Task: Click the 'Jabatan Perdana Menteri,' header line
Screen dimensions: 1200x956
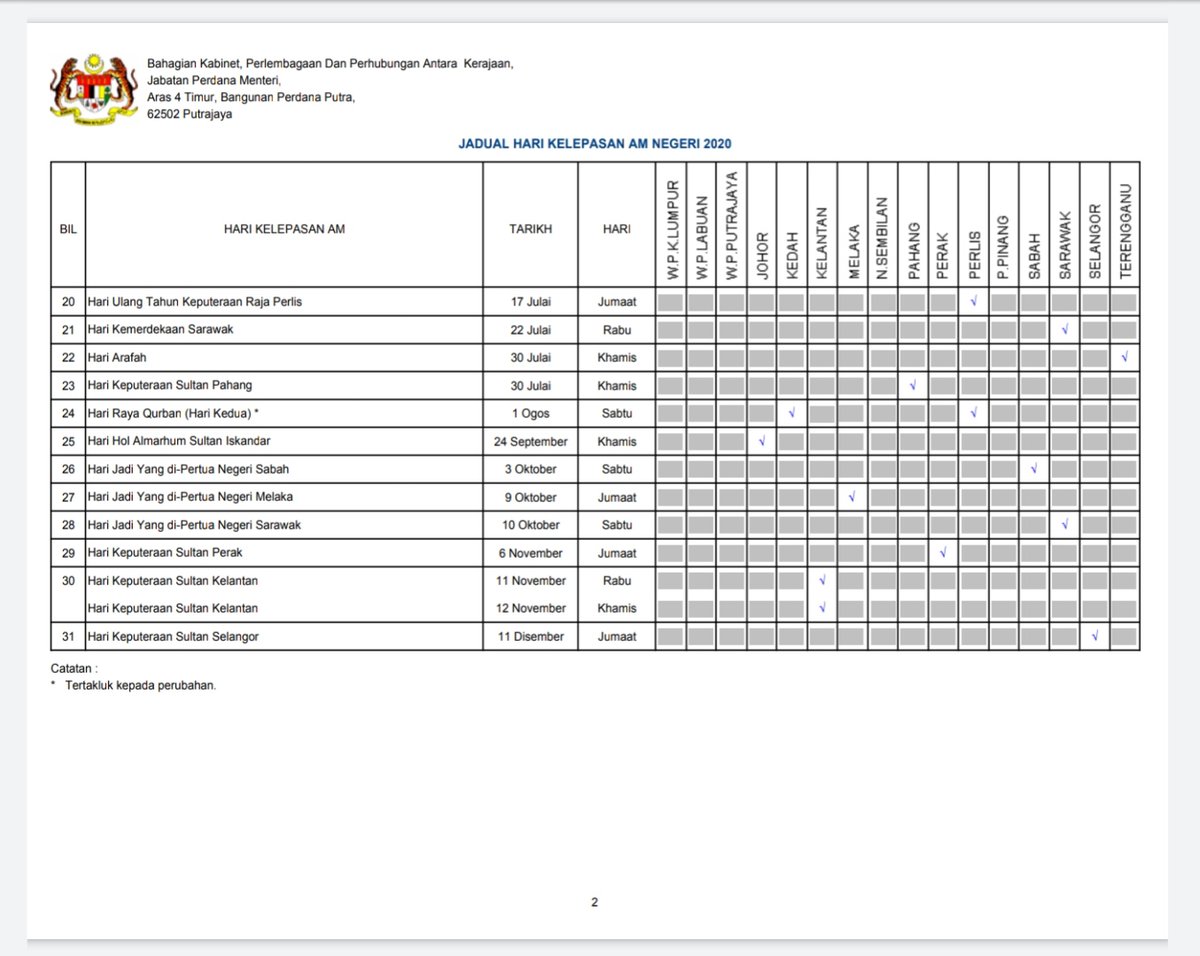Action: click(215, 80)
